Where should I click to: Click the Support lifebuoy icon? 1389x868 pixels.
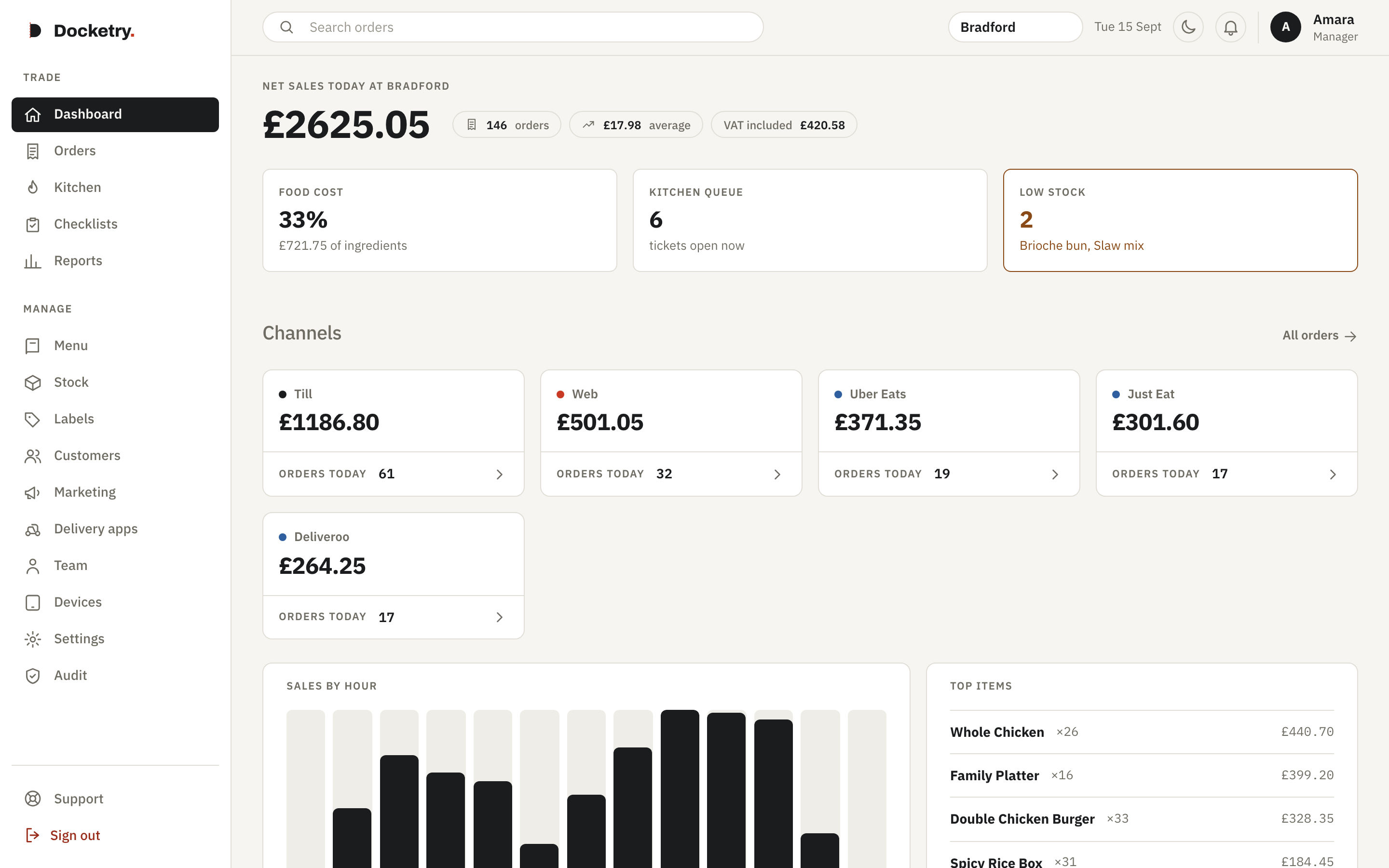[x=33, y=799]
